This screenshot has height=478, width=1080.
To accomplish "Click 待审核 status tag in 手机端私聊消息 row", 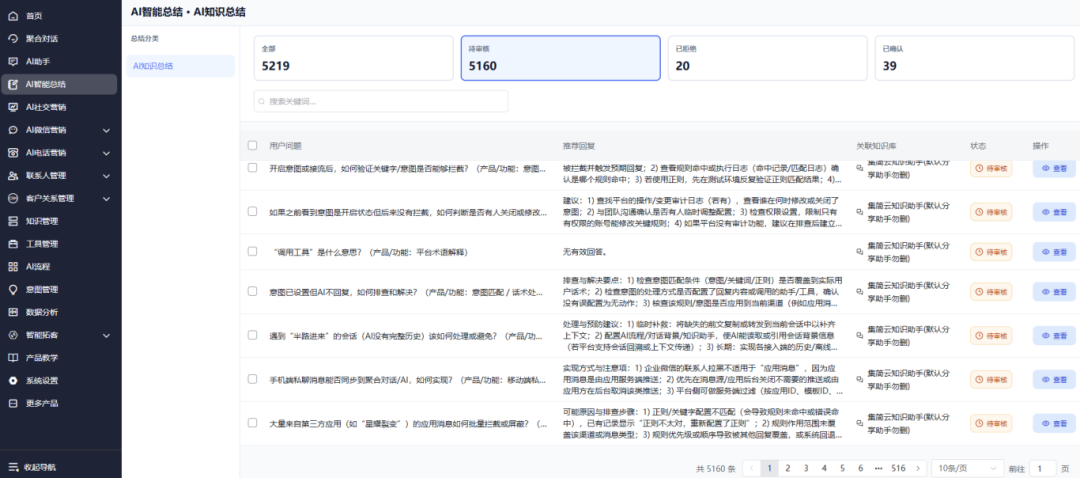I will [991, 380].
